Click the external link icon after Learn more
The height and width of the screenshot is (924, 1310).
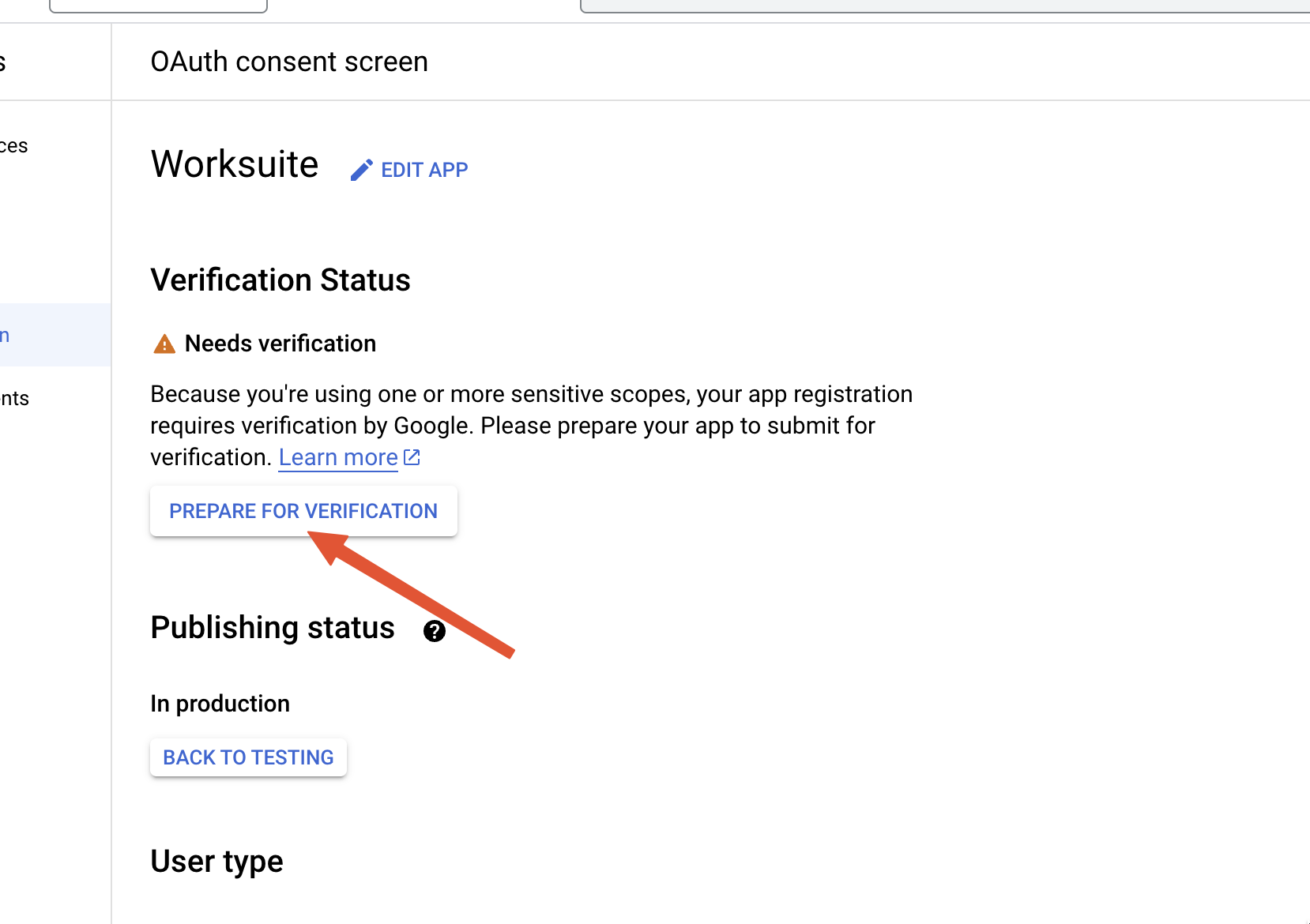coord(412,457)
